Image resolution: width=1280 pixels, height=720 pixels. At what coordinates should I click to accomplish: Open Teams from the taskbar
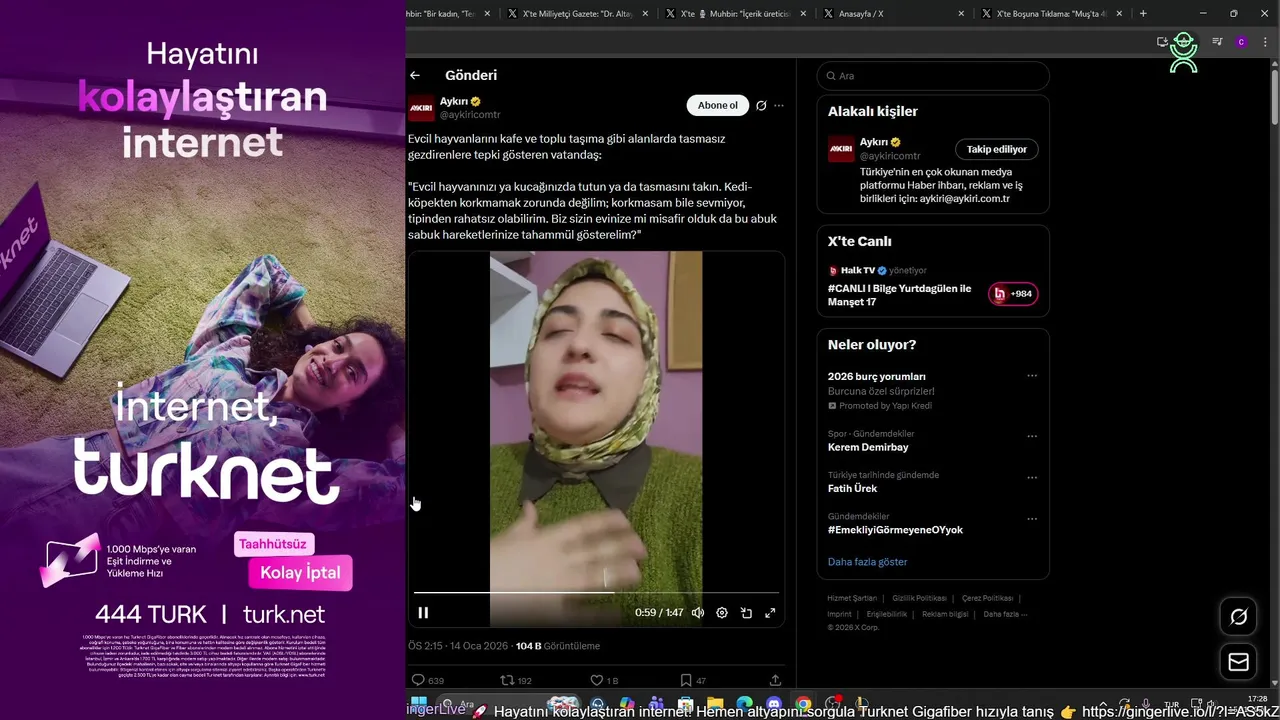pyautogui.click(x=656, y=704)
